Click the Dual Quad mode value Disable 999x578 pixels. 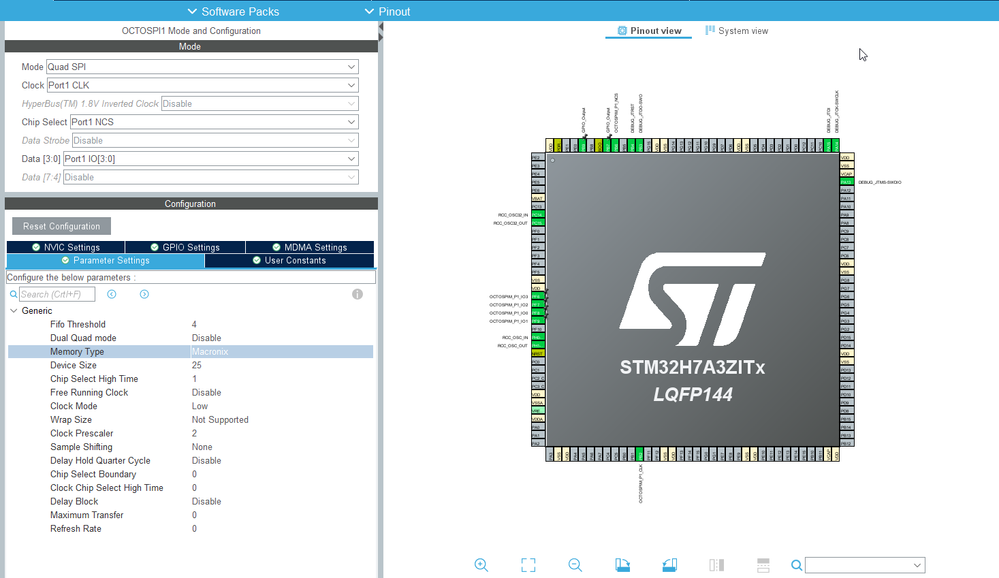coord(206,338)
